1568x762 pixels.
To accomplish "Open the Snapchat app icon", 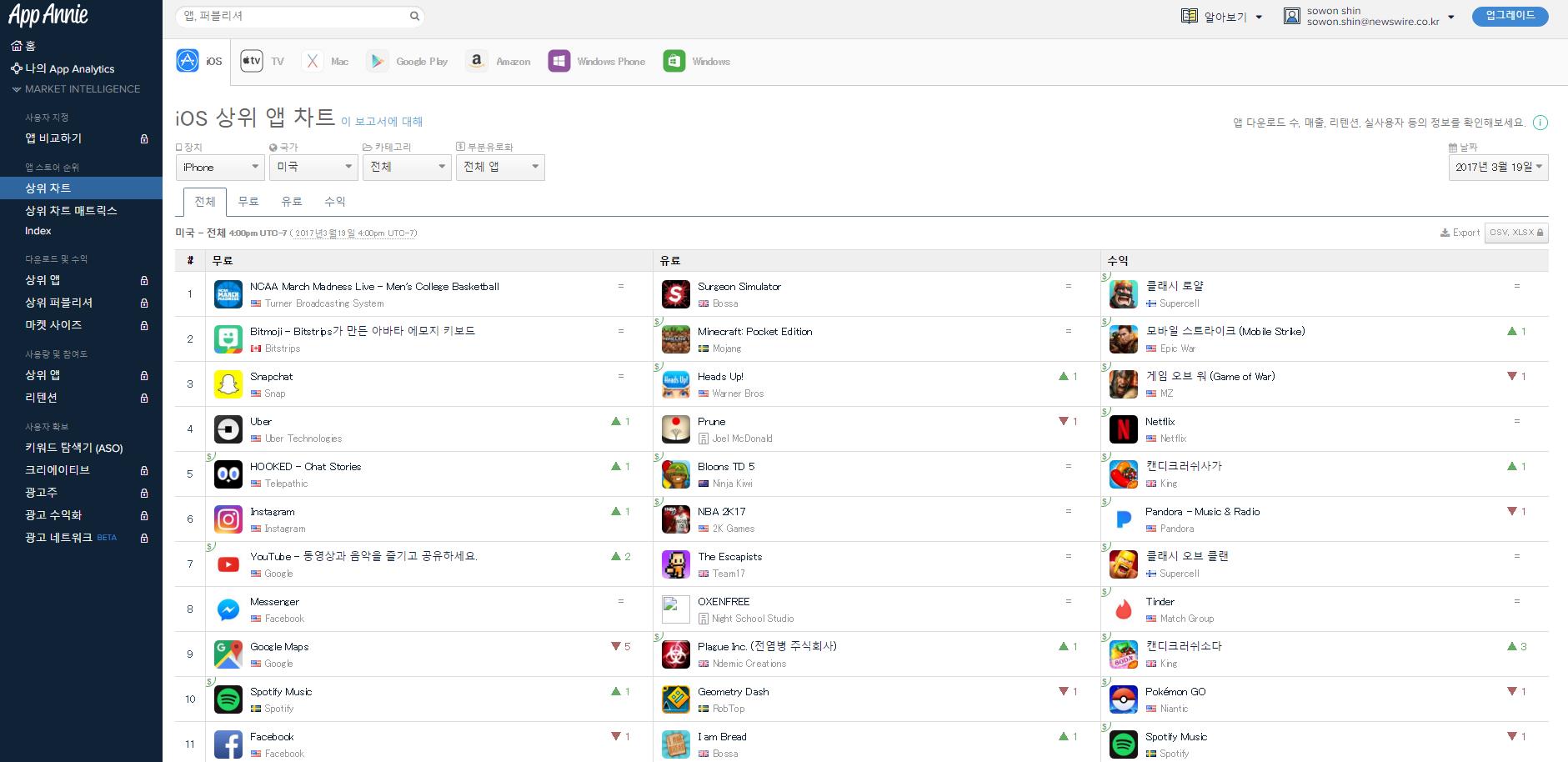I will pos(228,384).
